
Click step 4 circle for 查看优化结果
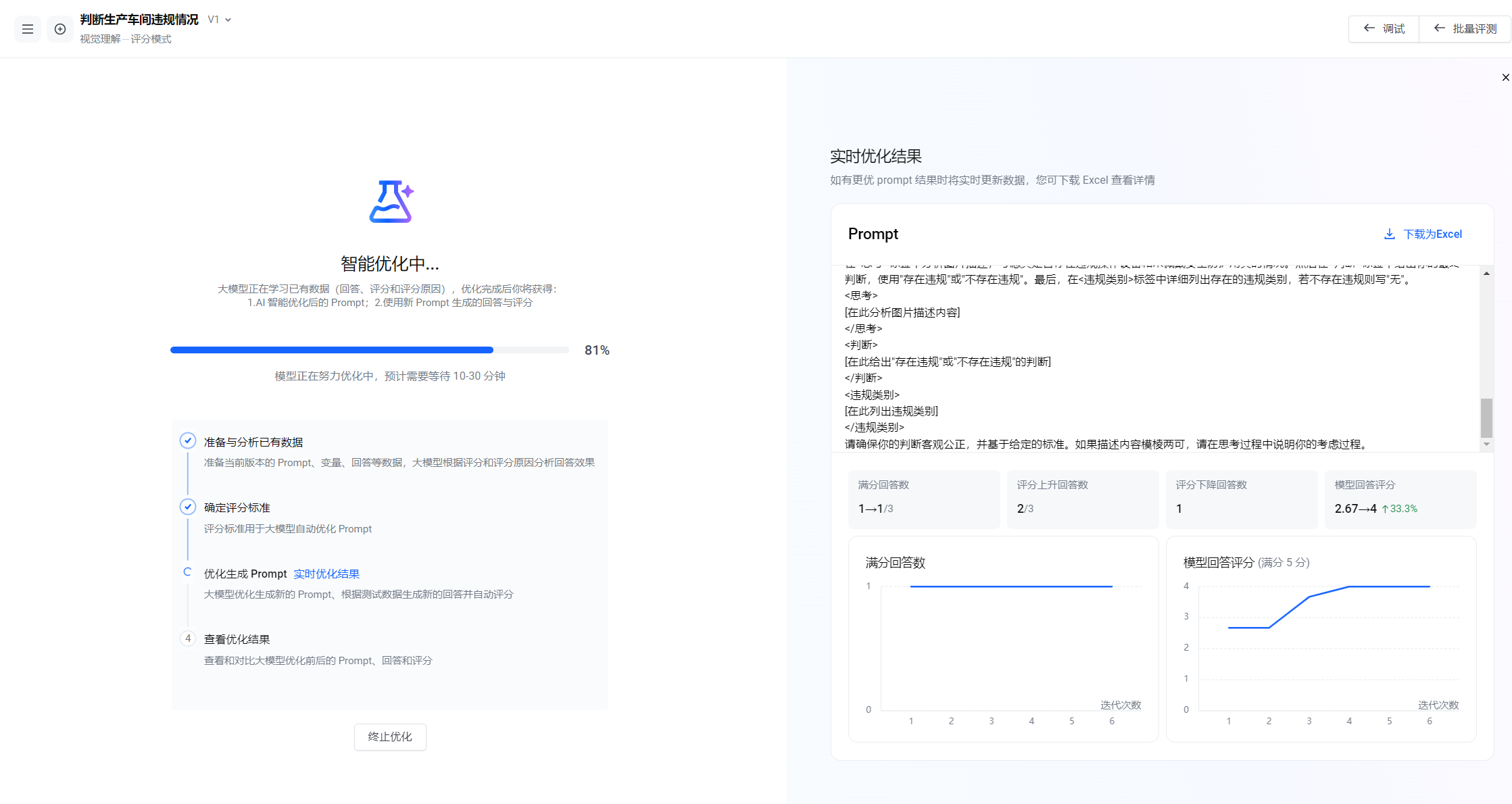(x=188, y=638)
